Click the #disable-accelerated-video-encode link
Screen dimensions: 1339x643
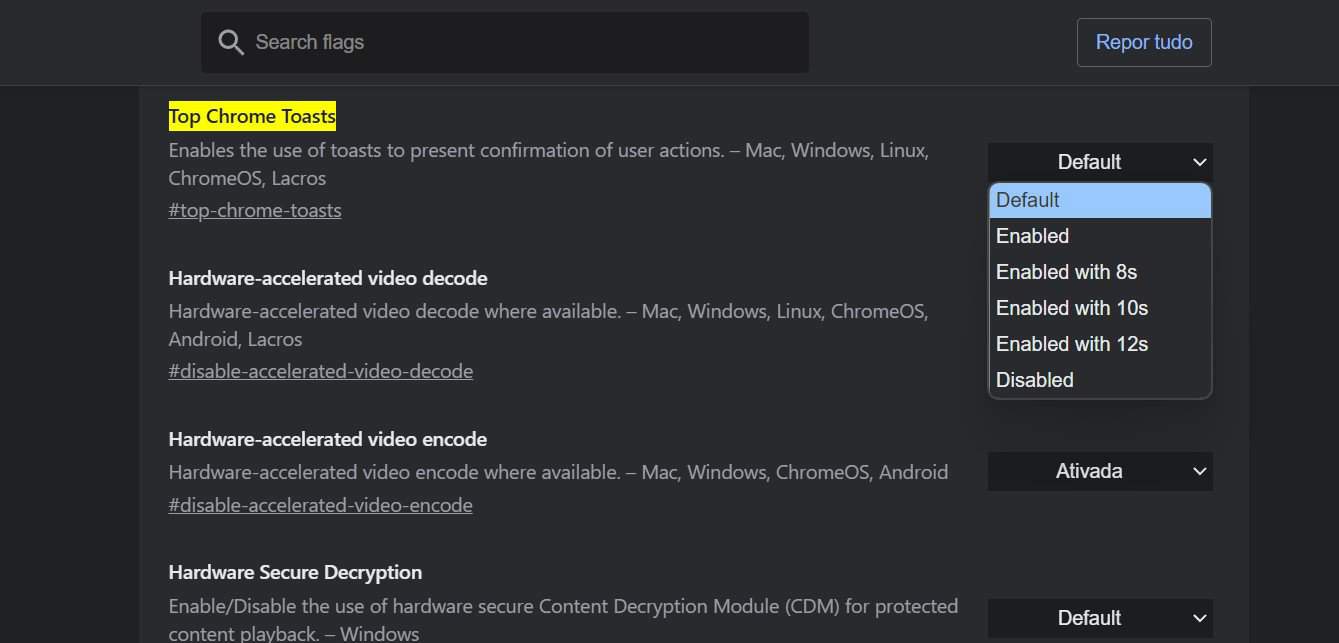coord(320,505)
